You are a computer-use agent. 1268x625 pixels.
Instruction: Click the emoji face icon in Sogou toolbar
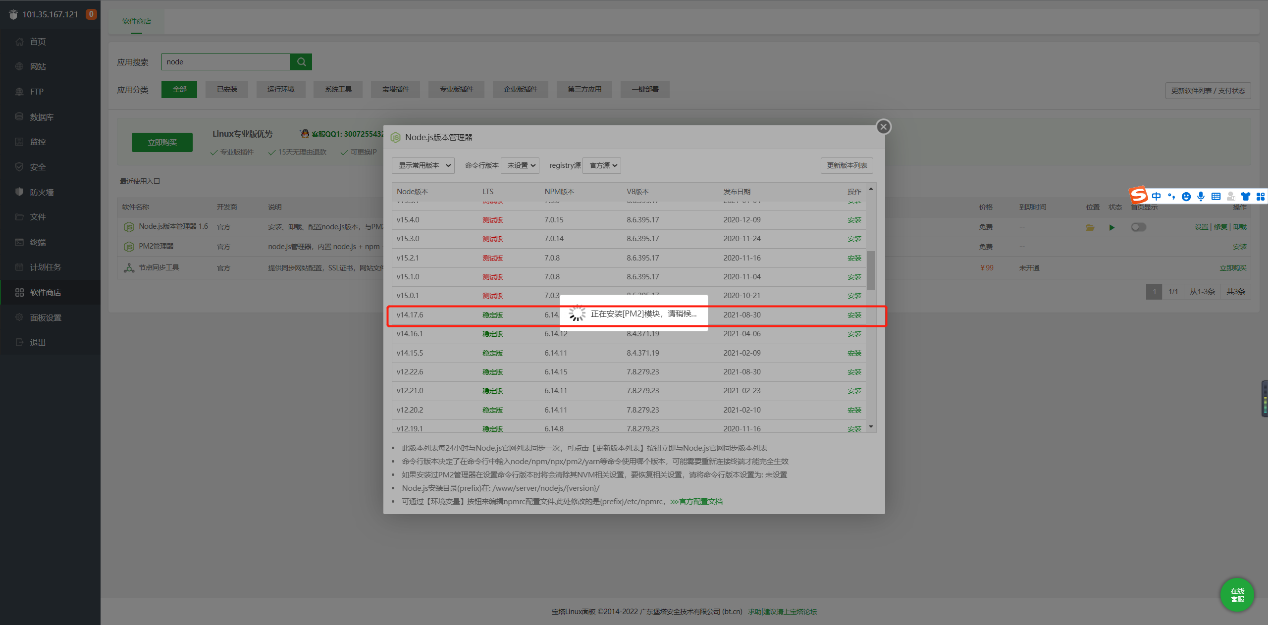pyautogui.click(x=1186, y=196)
